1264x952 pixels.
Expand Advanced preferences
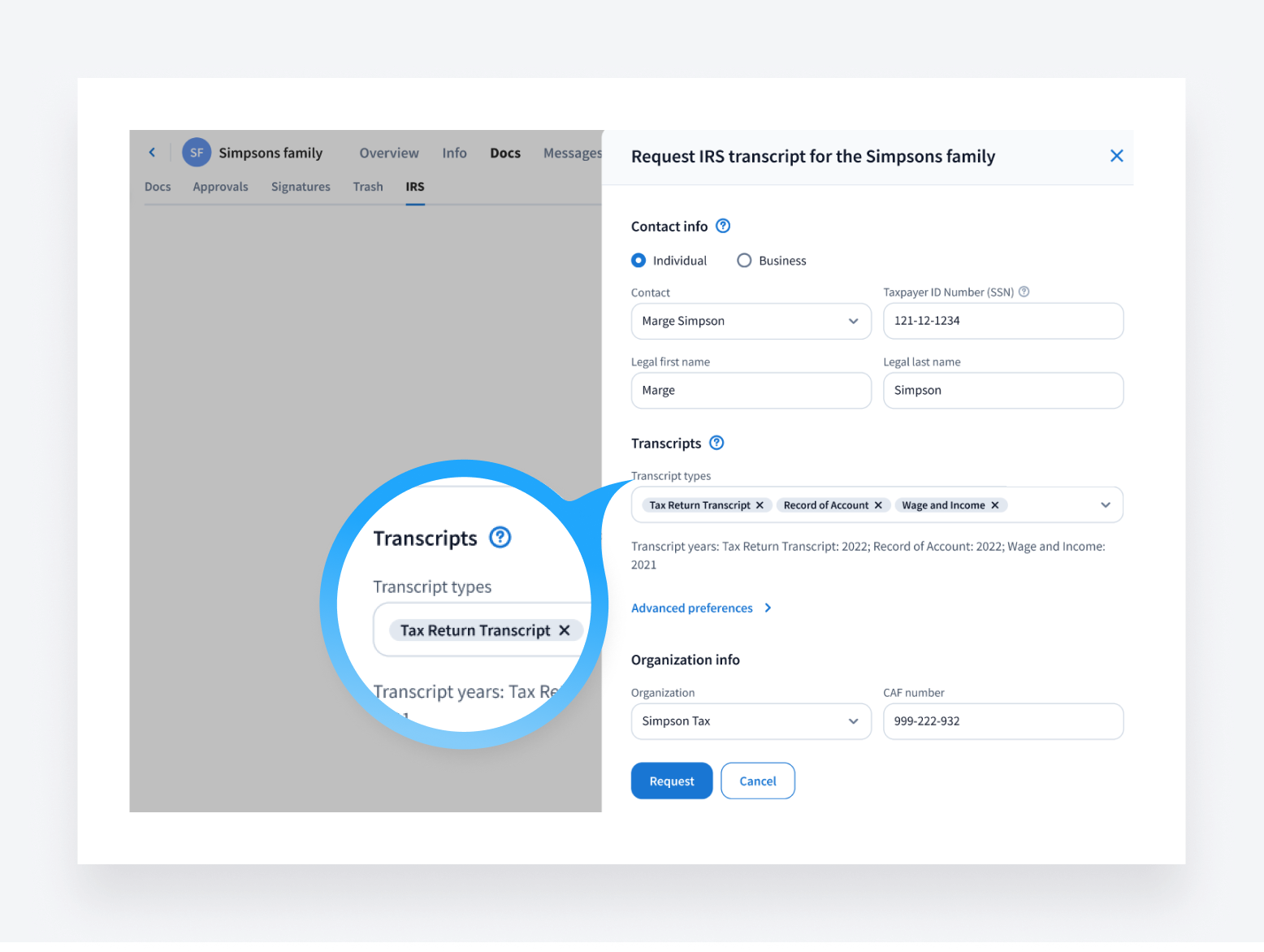[692, 608]
